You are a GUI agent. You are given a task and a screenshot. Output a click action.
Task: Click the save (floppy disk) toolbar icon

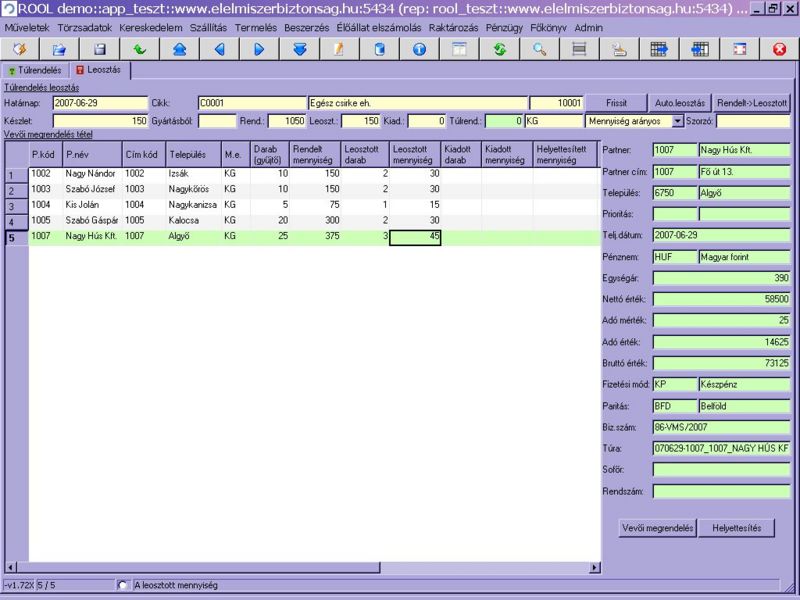point(99,48)
